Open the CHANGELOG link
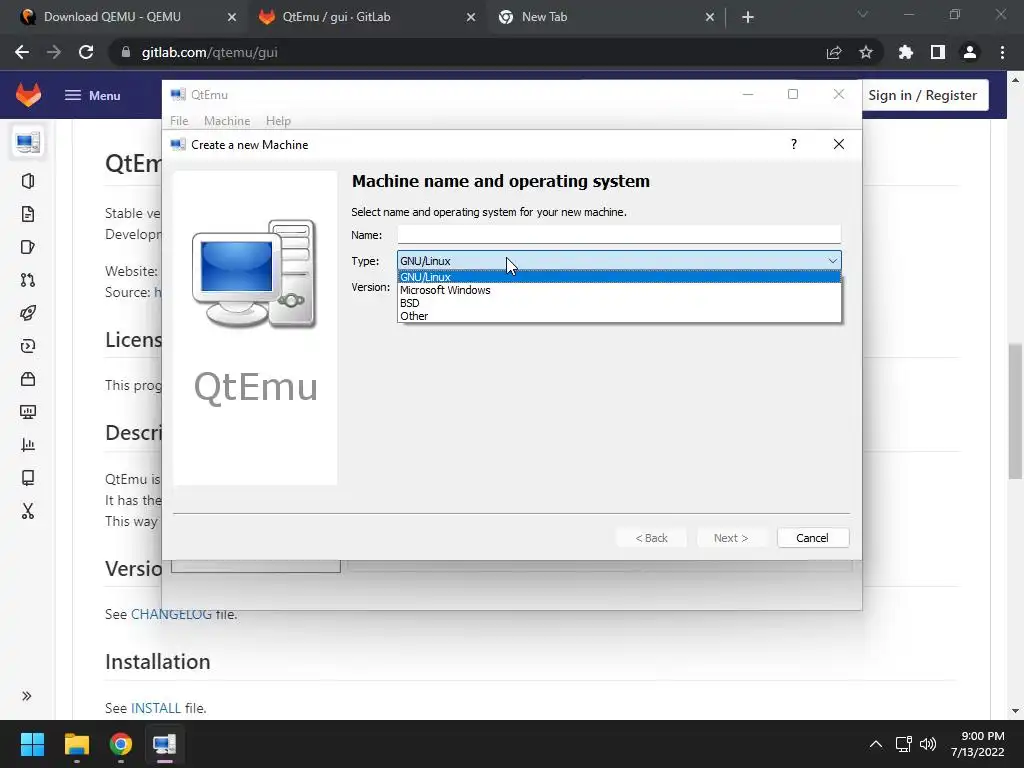Screen dimensions: 1024x768 coord(171,614)
